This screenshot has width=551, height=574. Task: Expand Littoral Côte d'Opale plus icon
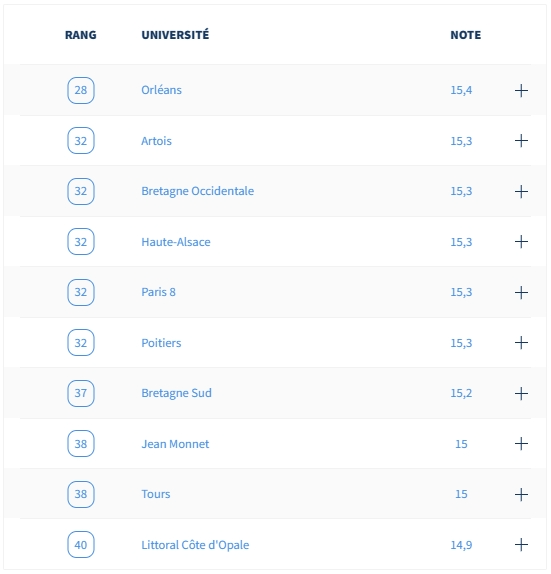pyautogui.click(x=521, y=545)
